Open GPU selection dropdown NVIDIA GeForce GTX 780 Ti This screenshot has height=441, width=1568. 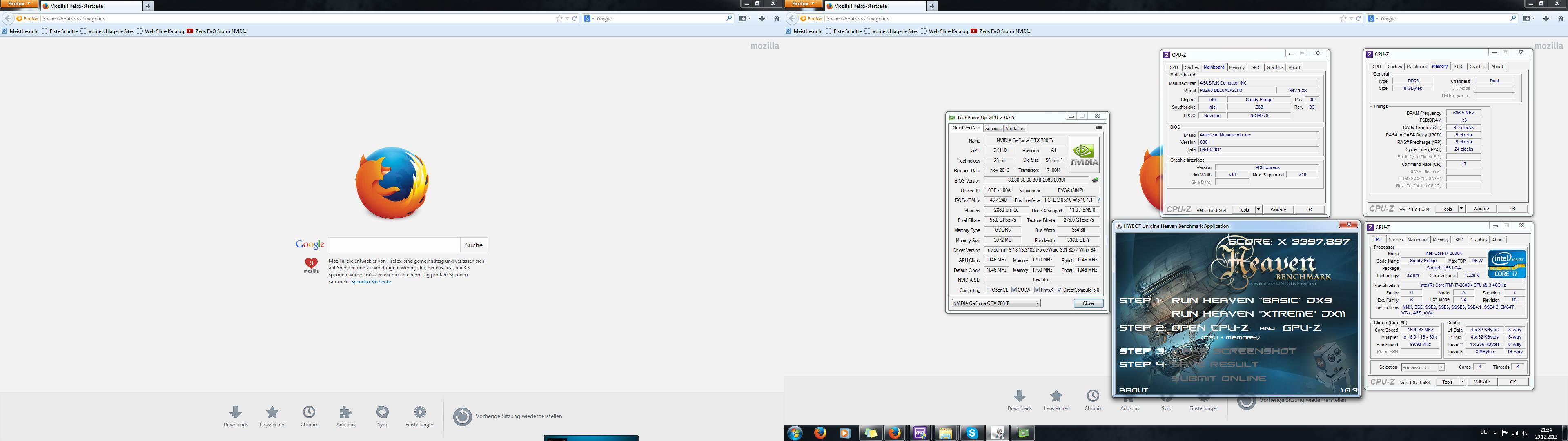point(996,303)
